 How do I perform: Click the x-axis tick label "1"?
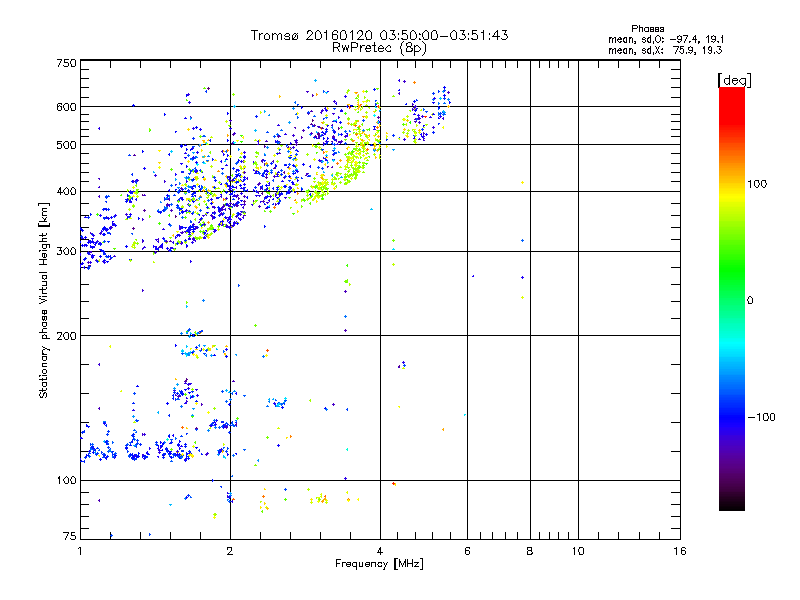coord(80,551)
